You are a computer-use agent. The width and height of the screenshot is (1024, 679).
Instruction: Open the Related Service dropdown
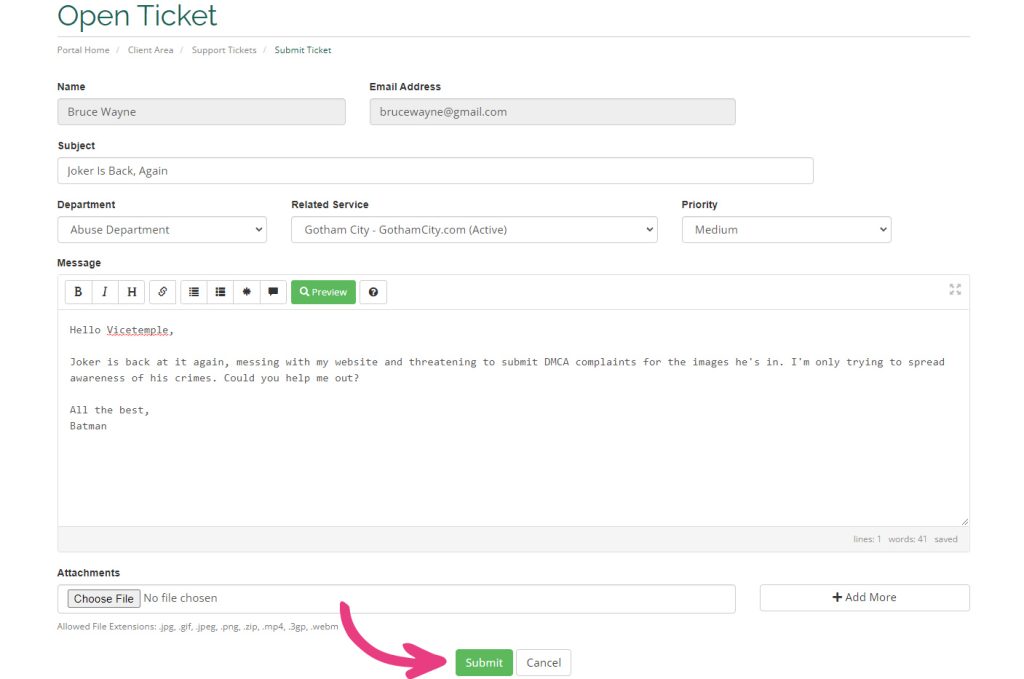coord(474,230)
